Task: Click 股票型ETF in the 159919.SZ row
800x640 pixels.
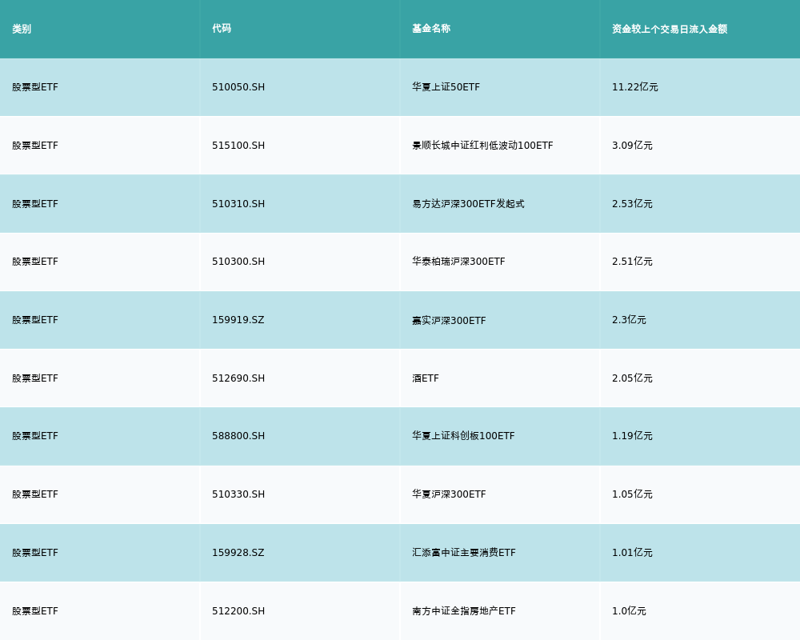Action: 35,319
